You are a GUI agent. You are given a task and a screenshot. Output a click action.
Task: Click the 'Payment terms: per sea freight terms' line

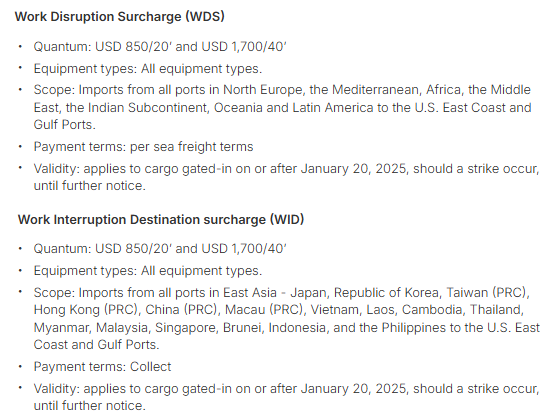(x=143, y=147)
